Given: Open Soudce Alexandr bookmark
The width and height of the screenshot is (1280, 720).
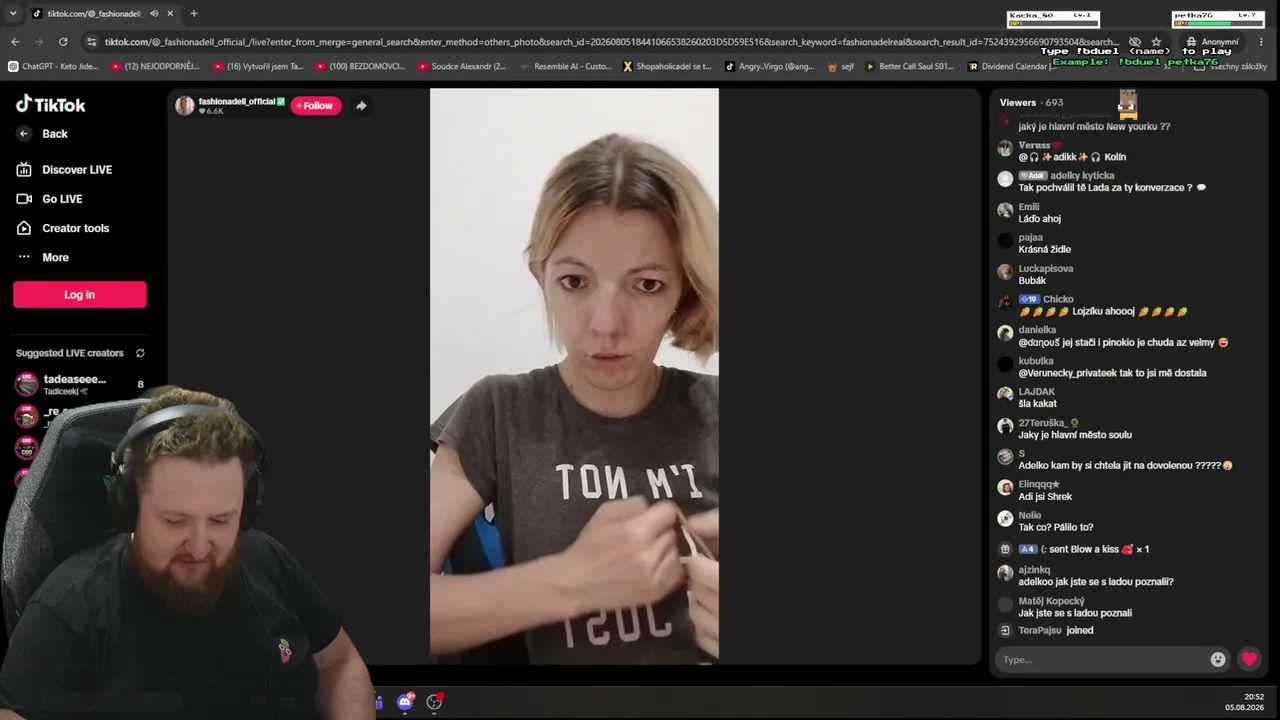Looking at the screenshot, I should tap(462, 67).
